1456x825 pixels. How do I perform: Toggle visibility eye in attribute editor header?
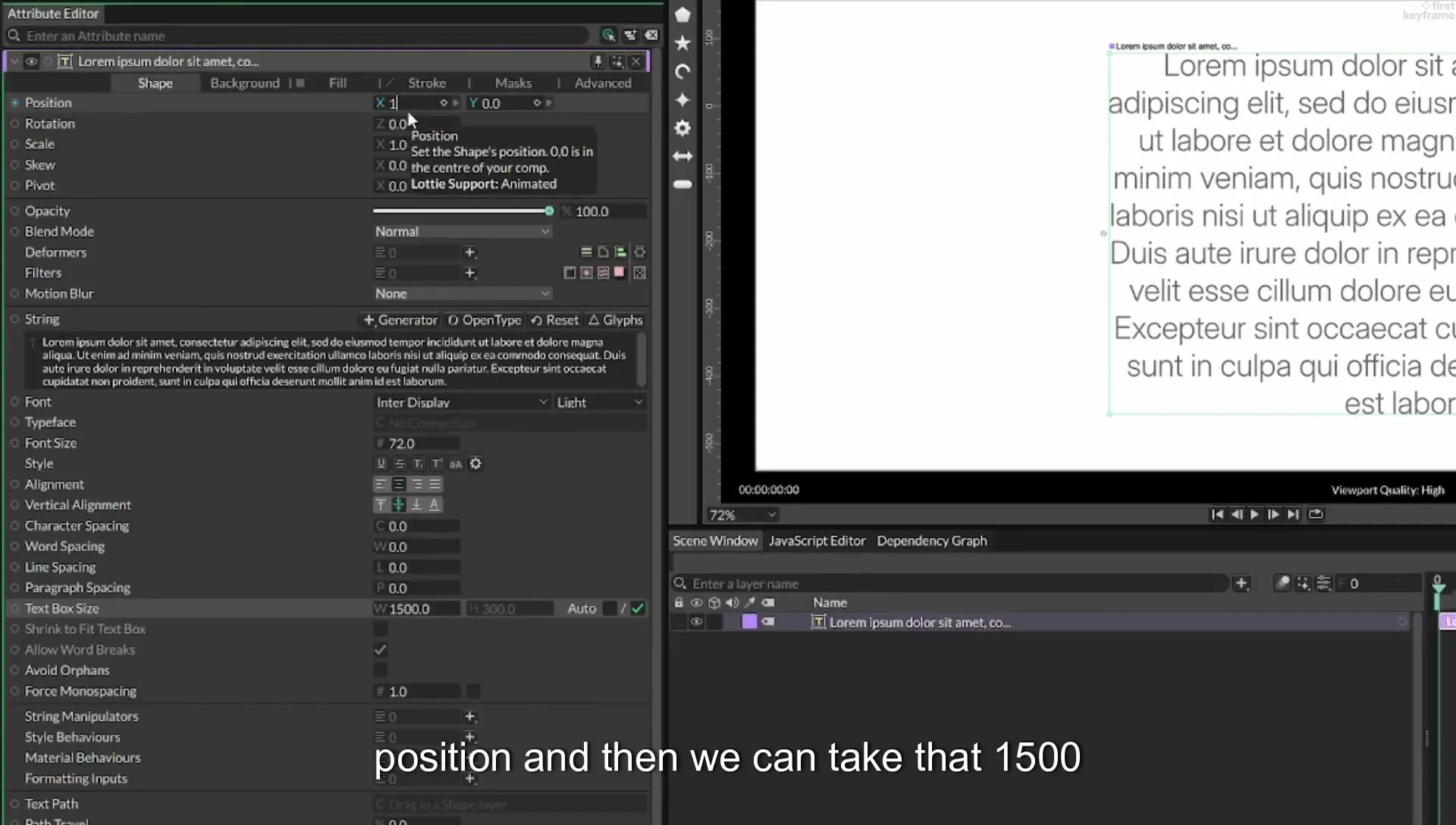point(31,61)
